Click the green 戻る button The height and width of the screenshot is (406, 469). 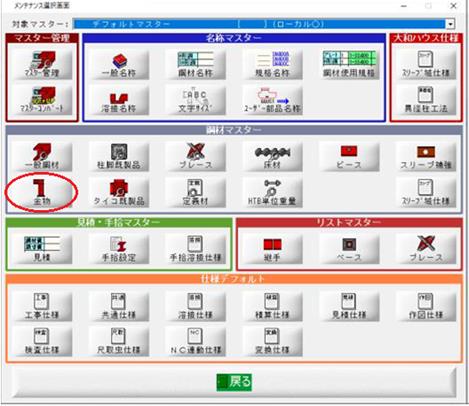(x=234, y=382)
